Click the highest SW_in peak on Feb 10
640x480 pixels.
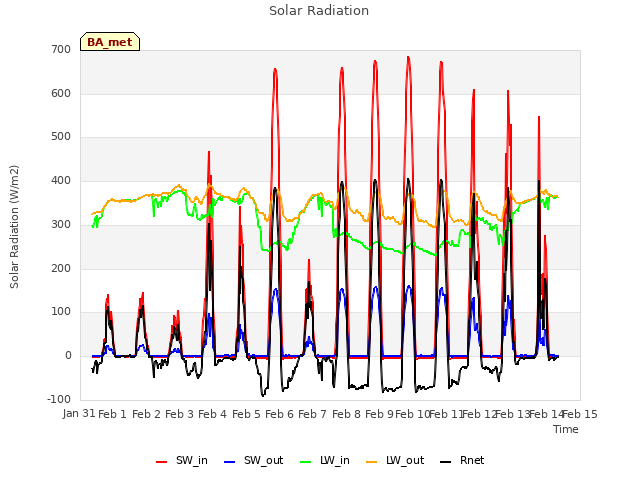point(408,58)
